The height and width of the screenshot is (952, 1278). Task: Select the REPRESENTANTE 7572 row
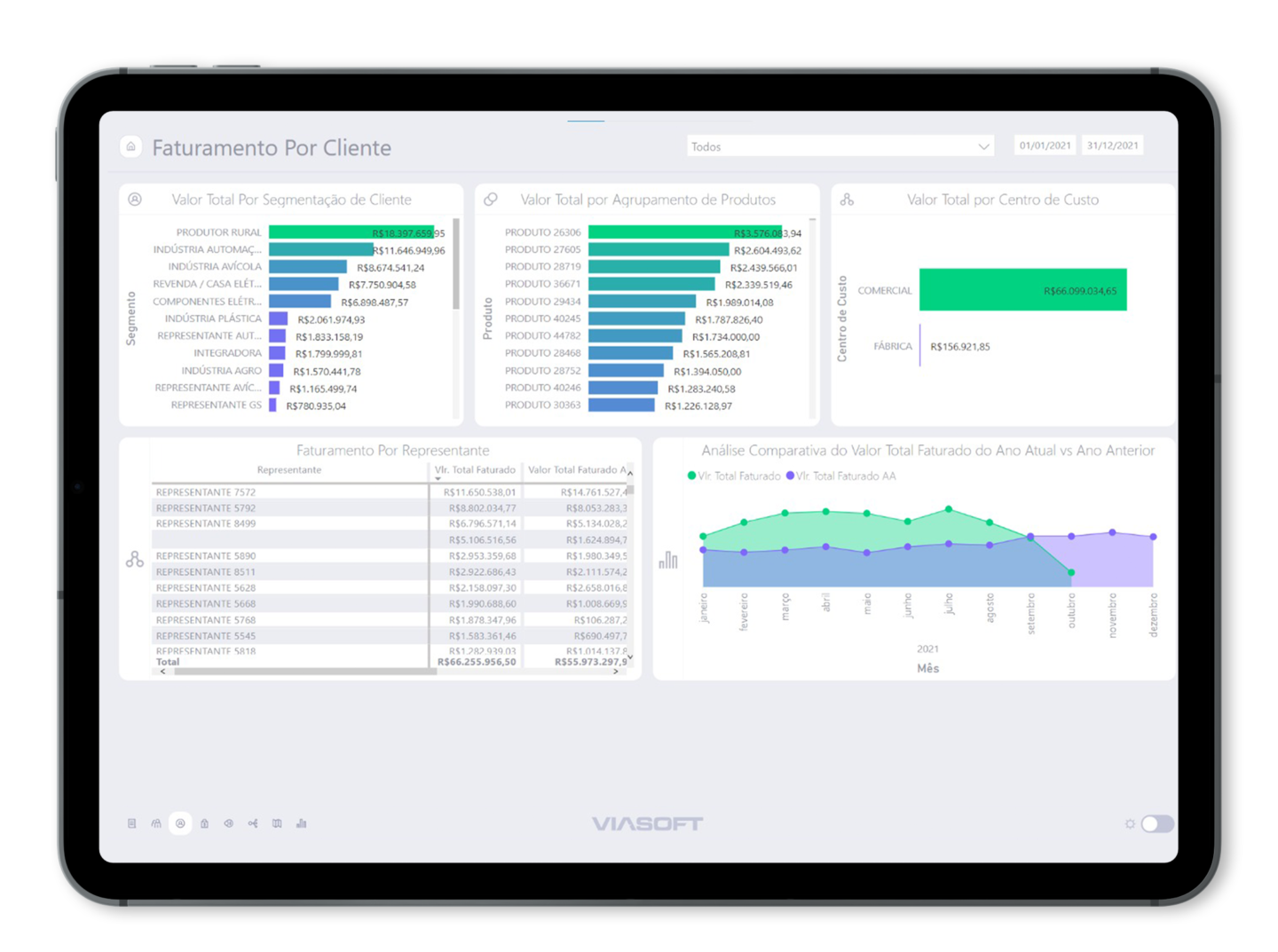[x=206, y=492]
